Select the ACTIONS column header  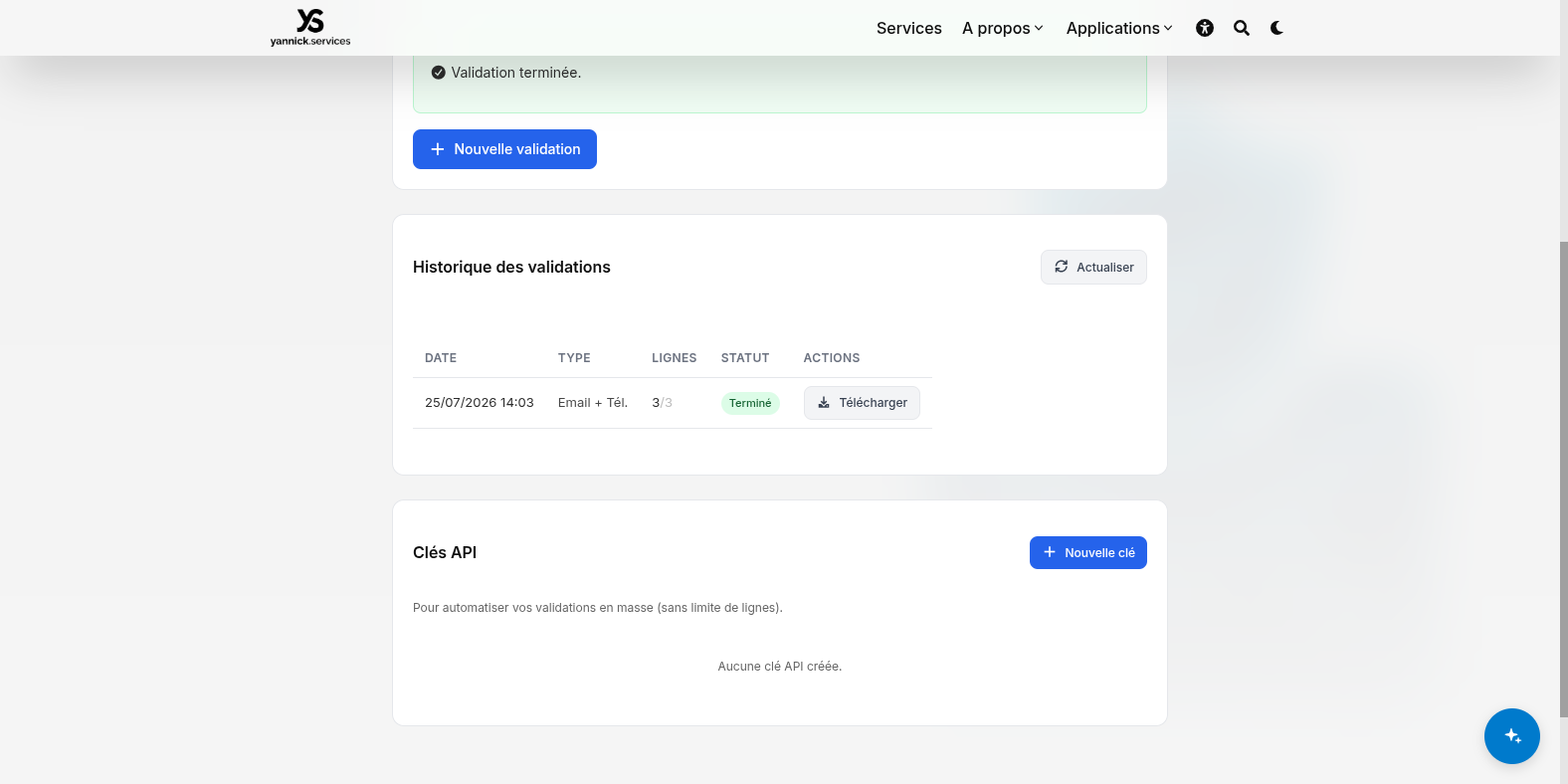[x=832, y=358]
